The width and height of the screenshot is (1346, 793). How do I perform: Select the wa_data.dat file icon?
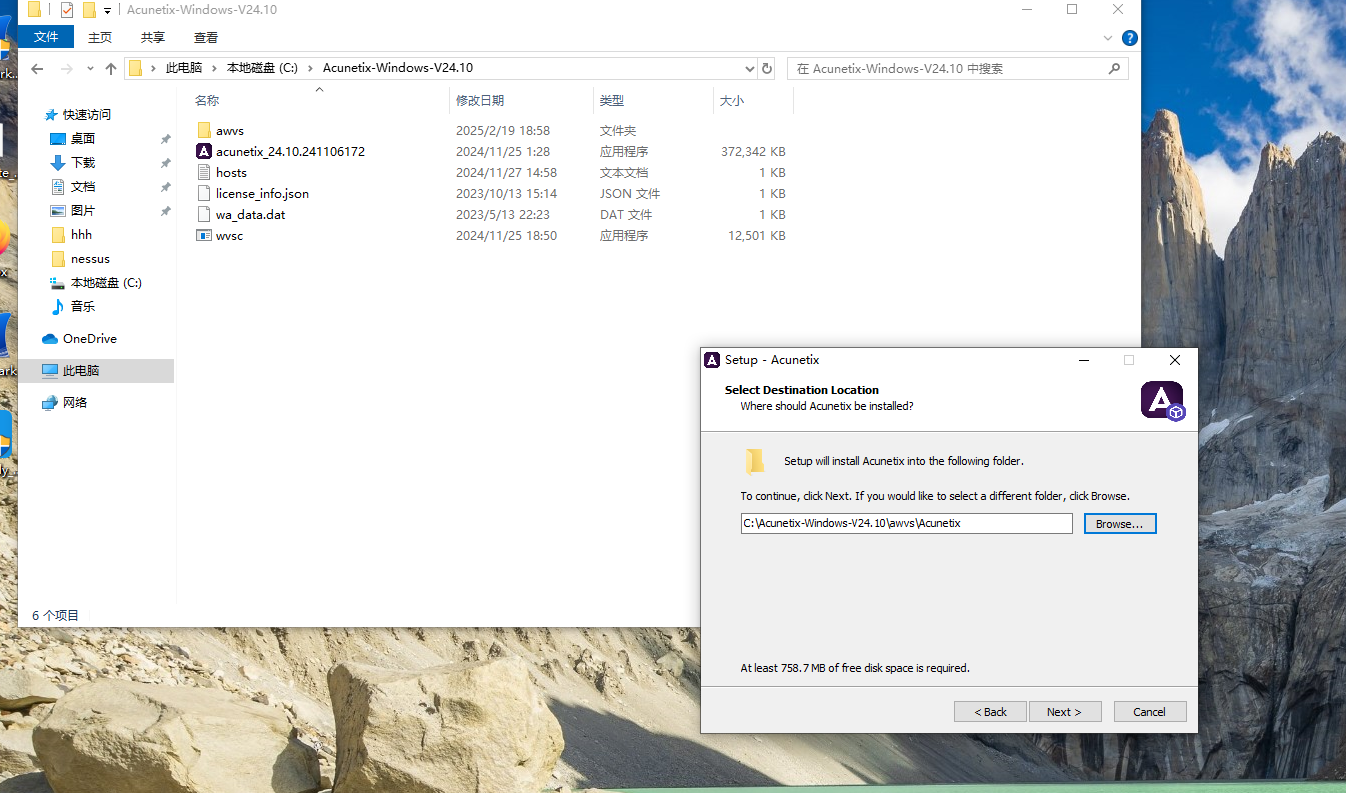pyautogui.click(x=204, y=215)
